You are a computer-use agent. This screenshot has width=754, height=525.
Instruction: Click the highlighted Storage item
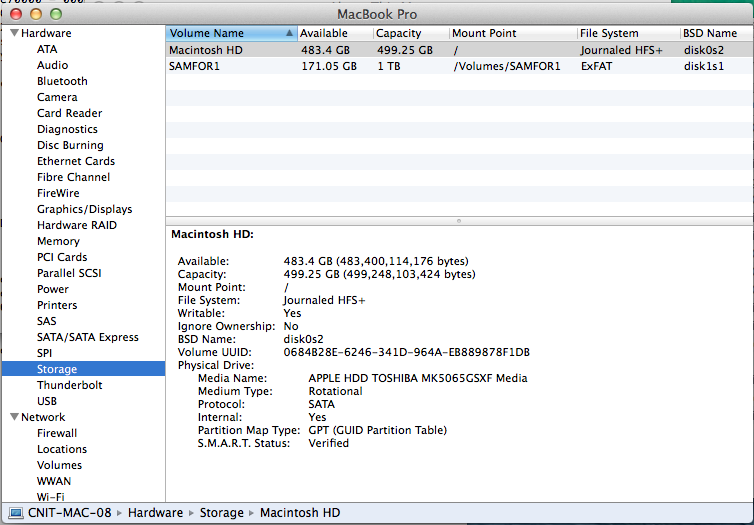pyautogui.click(x=83, y=369)
